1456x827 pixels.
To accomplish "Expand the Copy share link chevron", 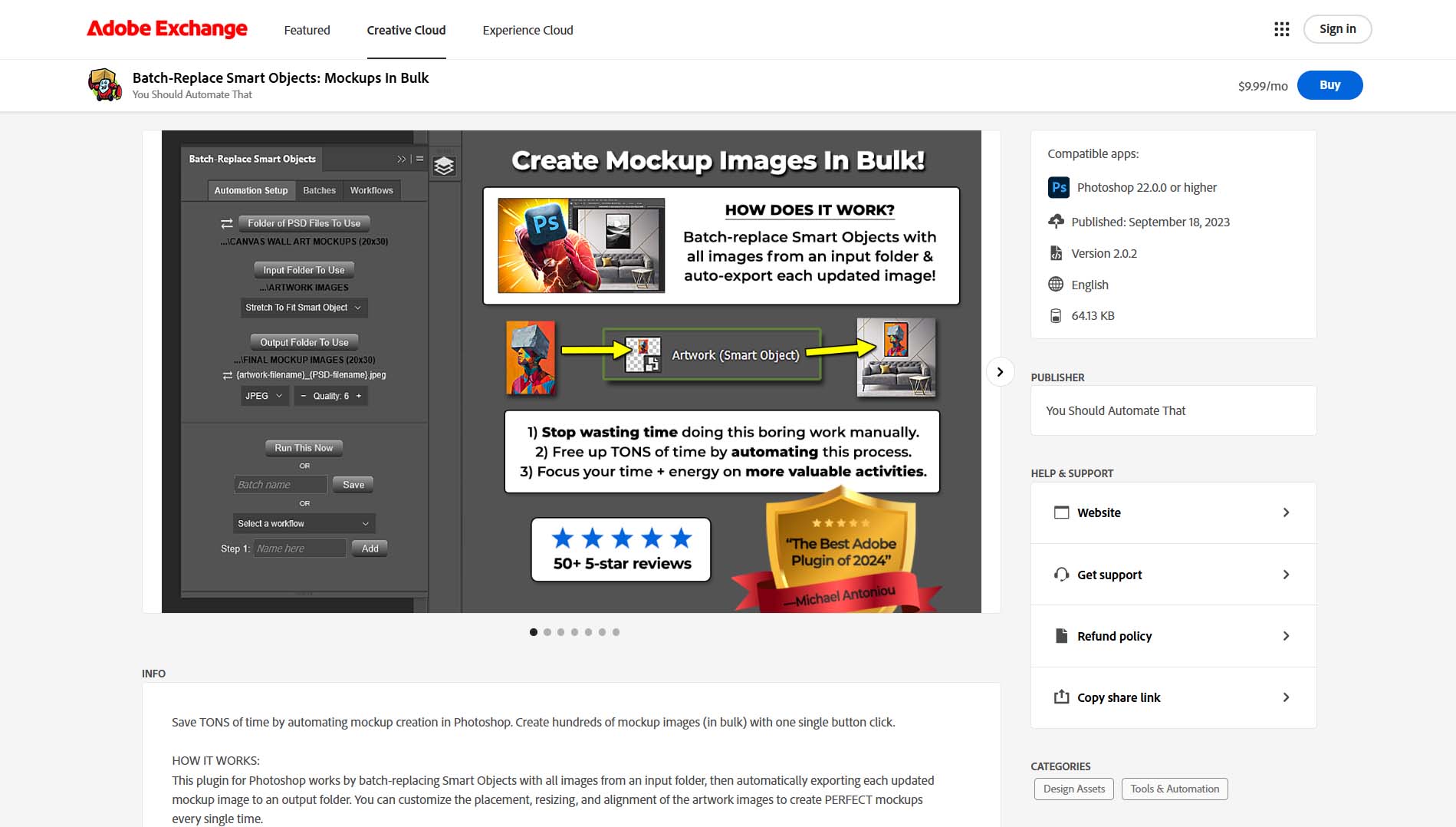I will (x=1287, y=697).
